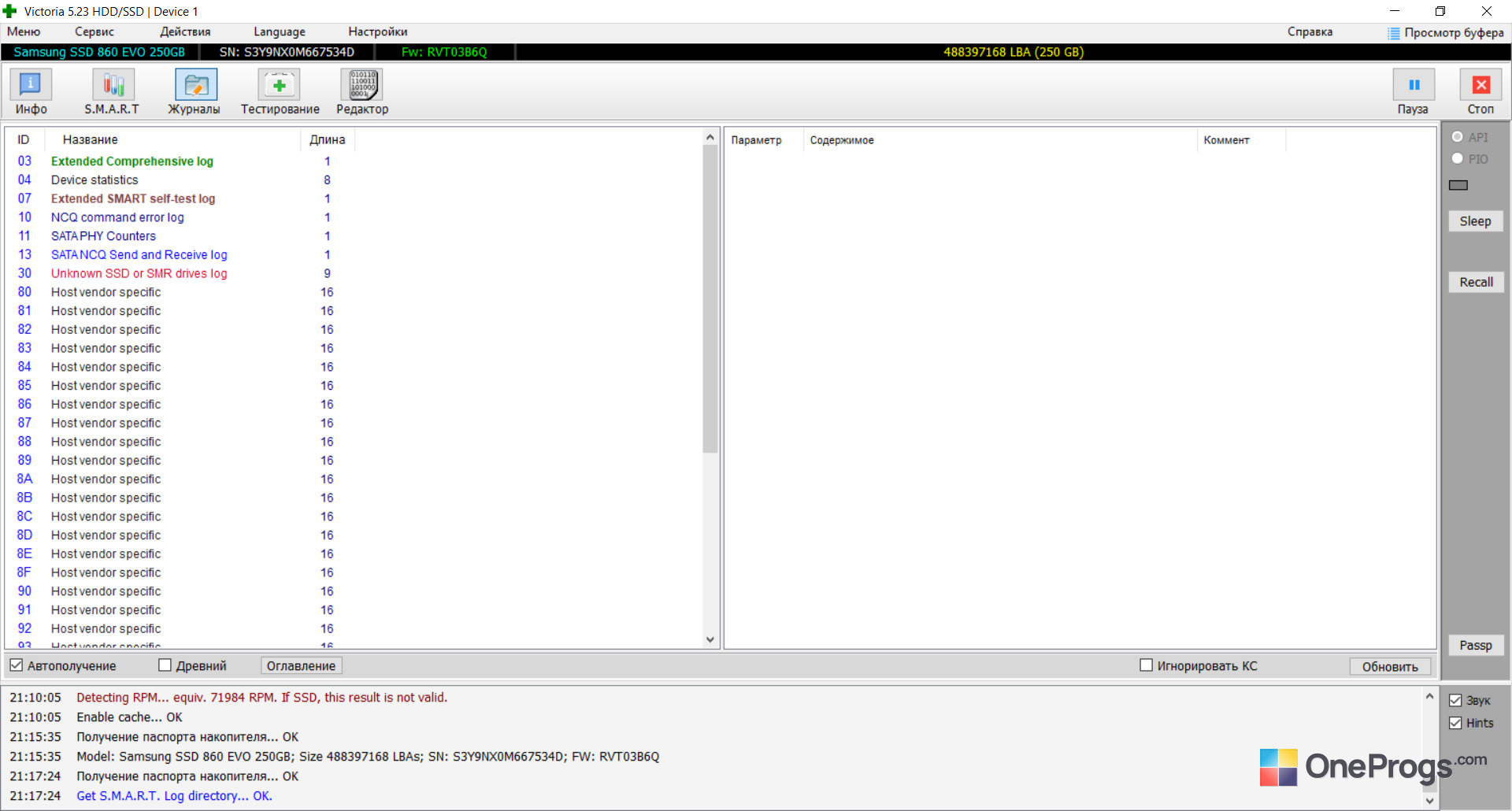This screenshot has height=811, width=1512.
Task: Click the Enable cache... OK log line
Action: coord(129,717)
